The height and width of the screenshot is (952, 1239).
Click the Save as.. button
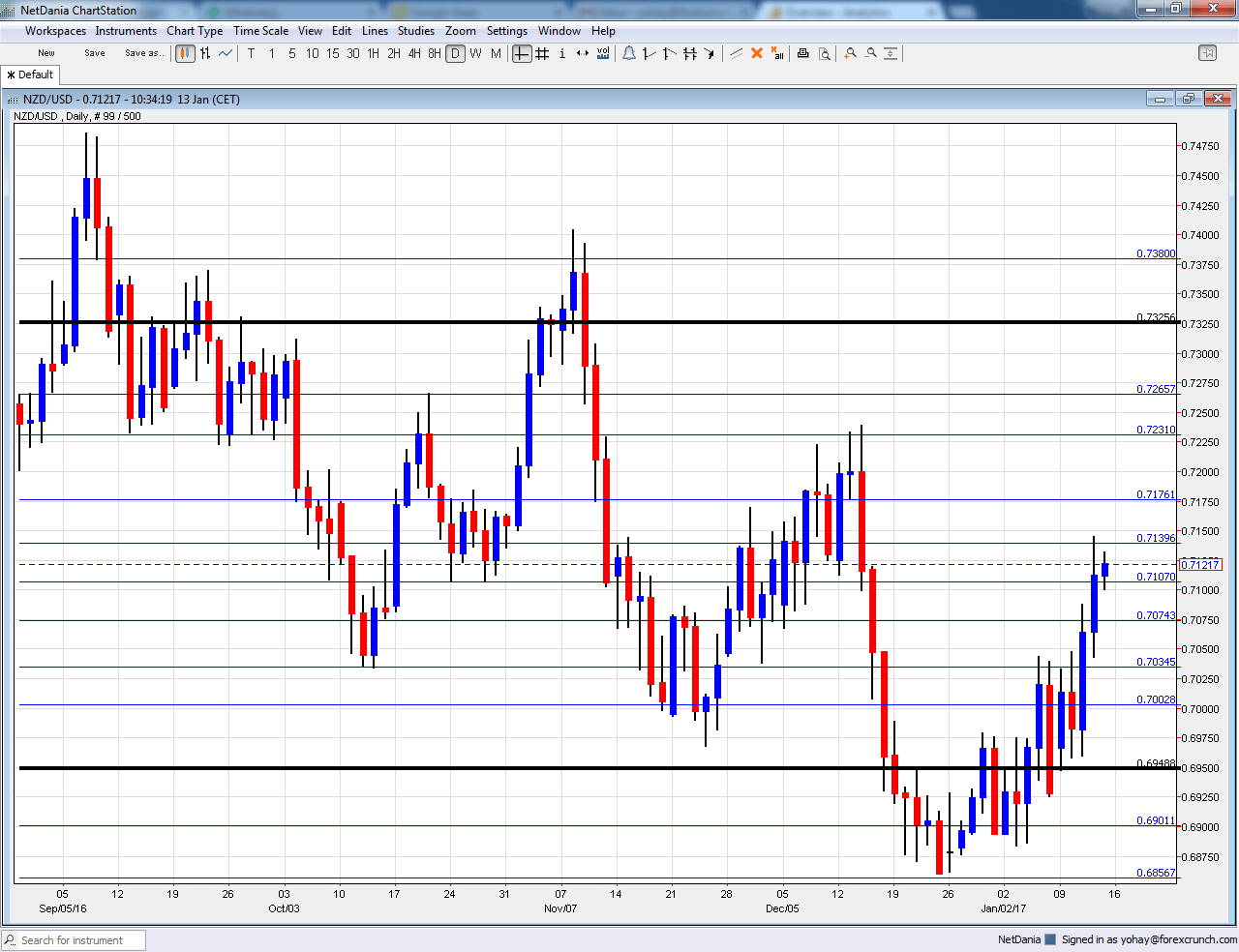point(144,53)
